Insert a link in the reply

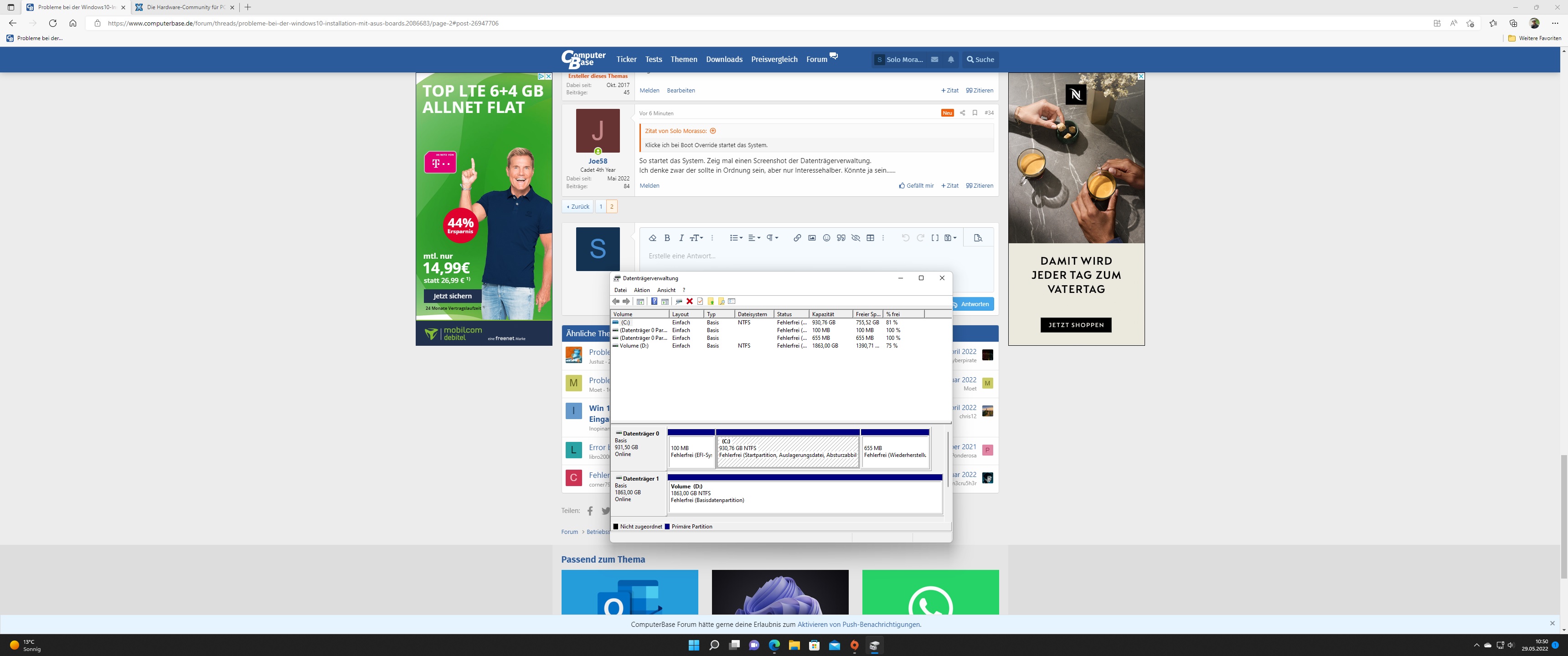pos(797,238)
